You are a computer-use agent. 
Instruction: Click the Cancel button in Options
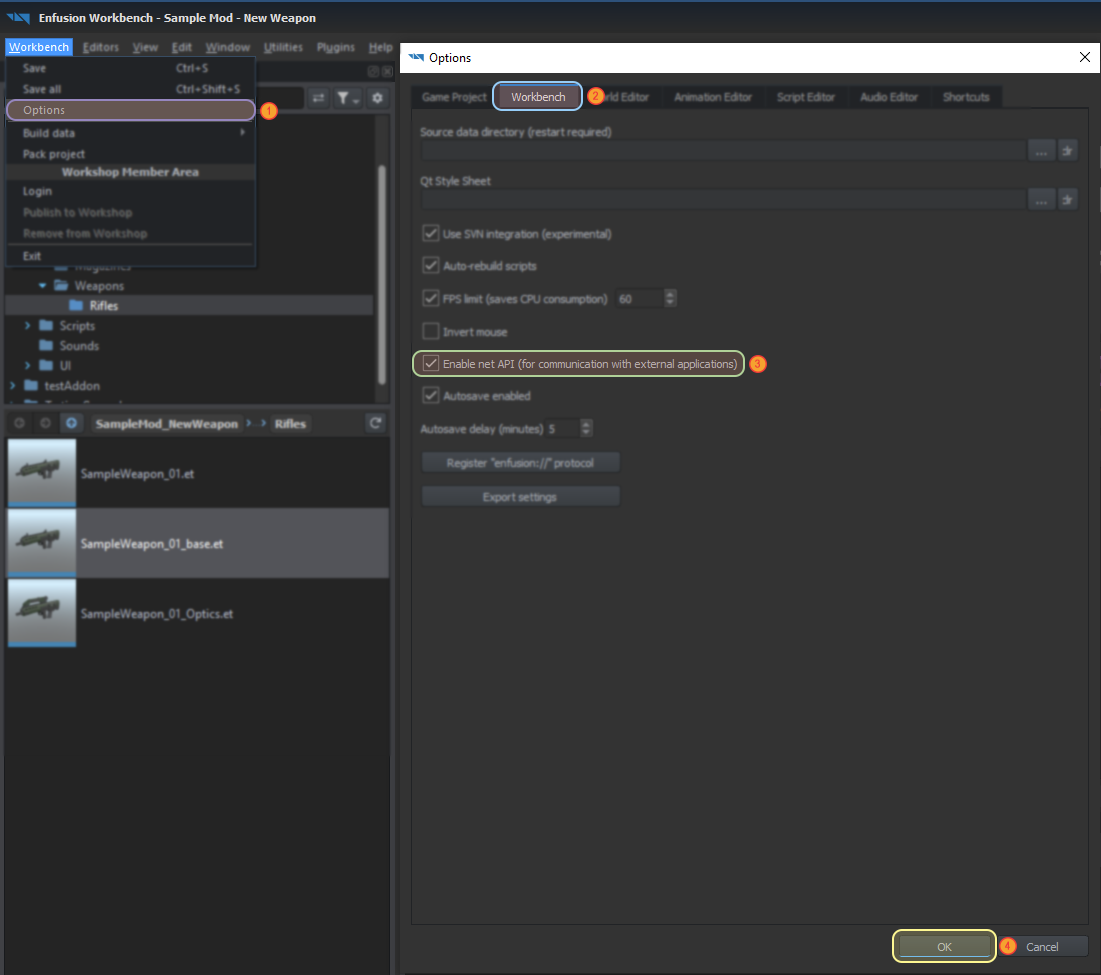pos(1042,946)
